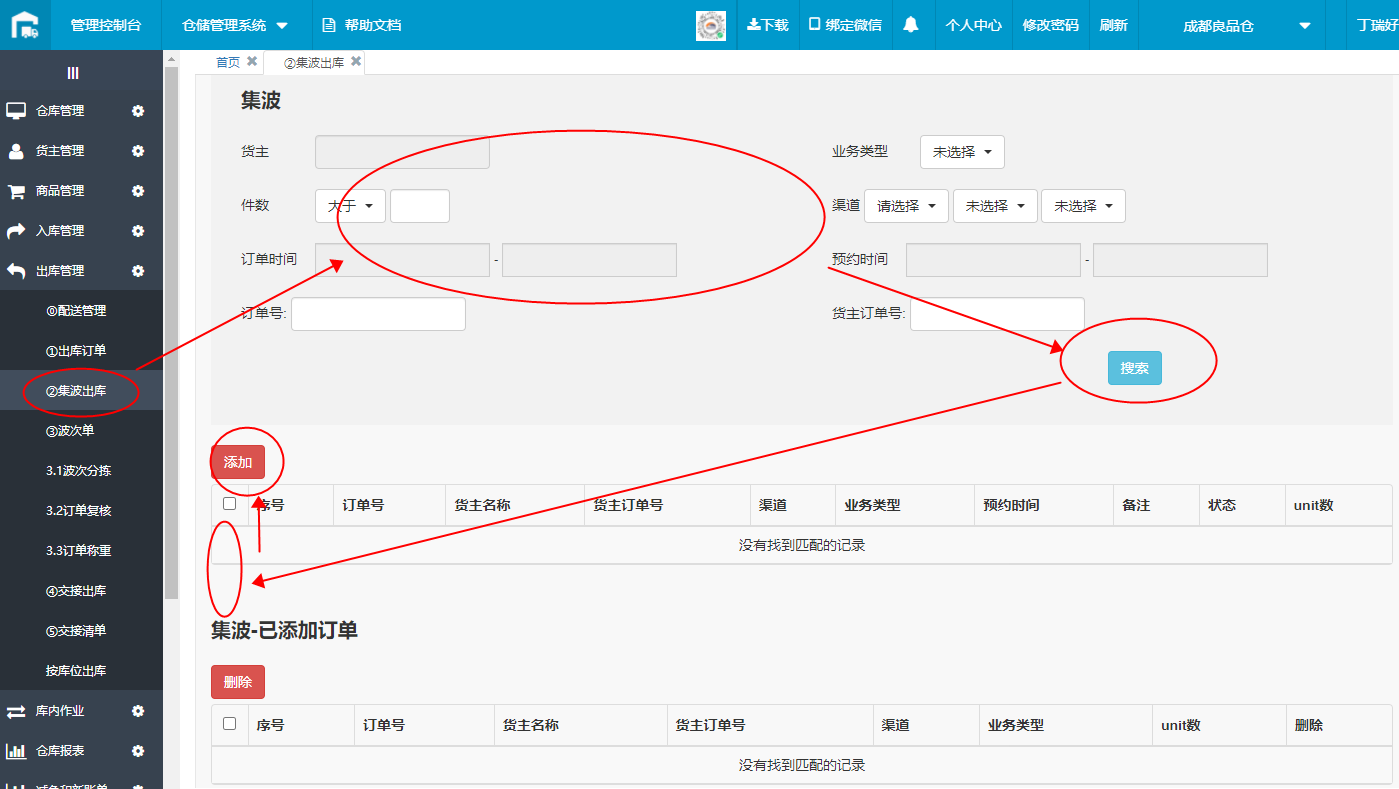Open 个人中心 in top bar
The width and height of the screenshot is (1399, 789).
974,25
